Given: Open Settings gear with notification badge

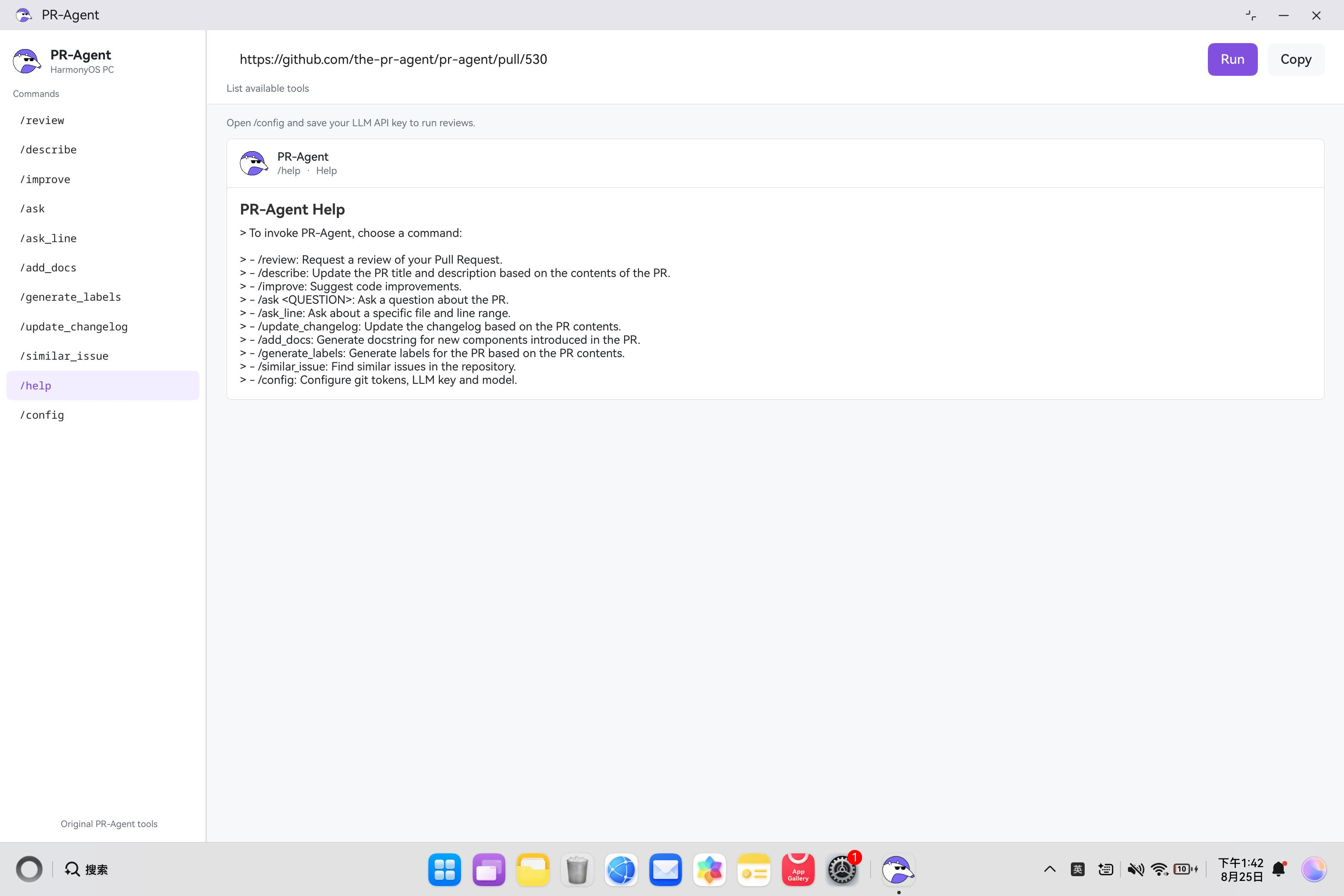Looking at the screenshot, I should point(842,869).
